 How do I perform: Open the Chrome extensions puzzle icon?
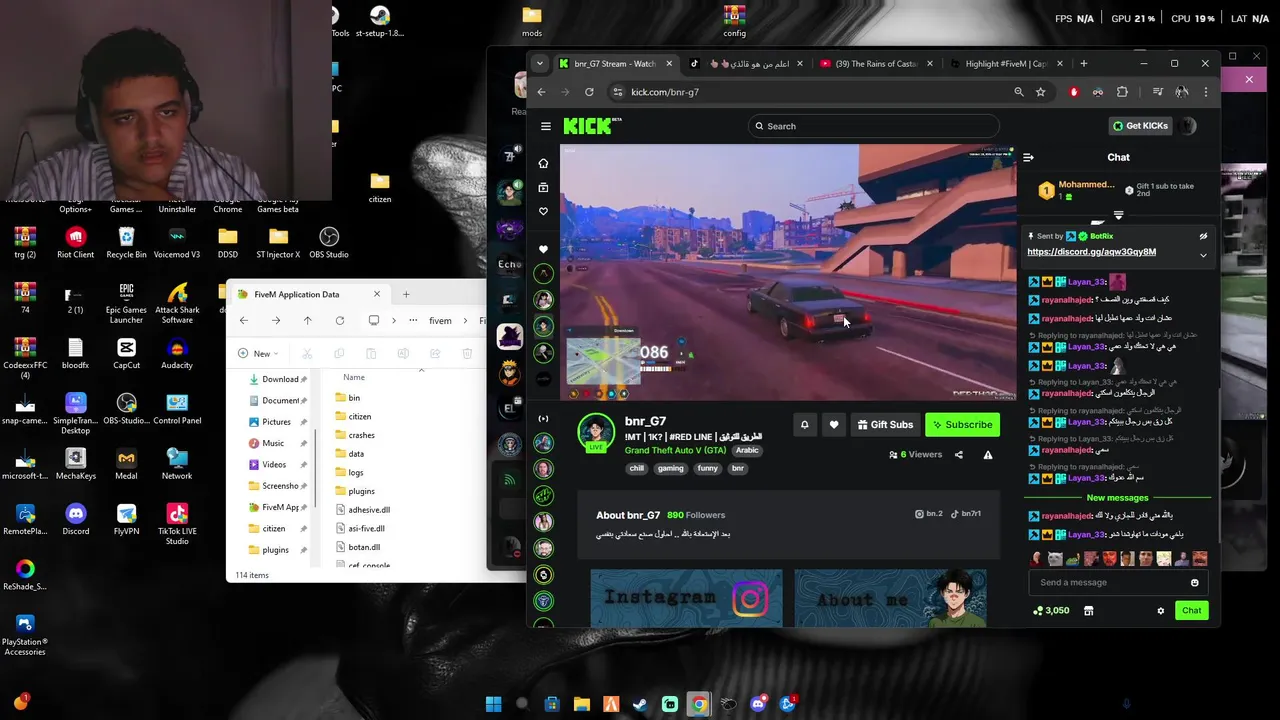pyautogui.click(x=1122, y=92)
